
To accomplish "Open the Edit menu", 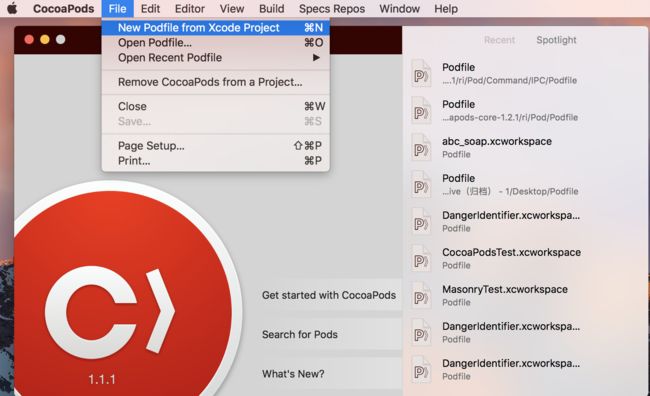I will point(150,9).
